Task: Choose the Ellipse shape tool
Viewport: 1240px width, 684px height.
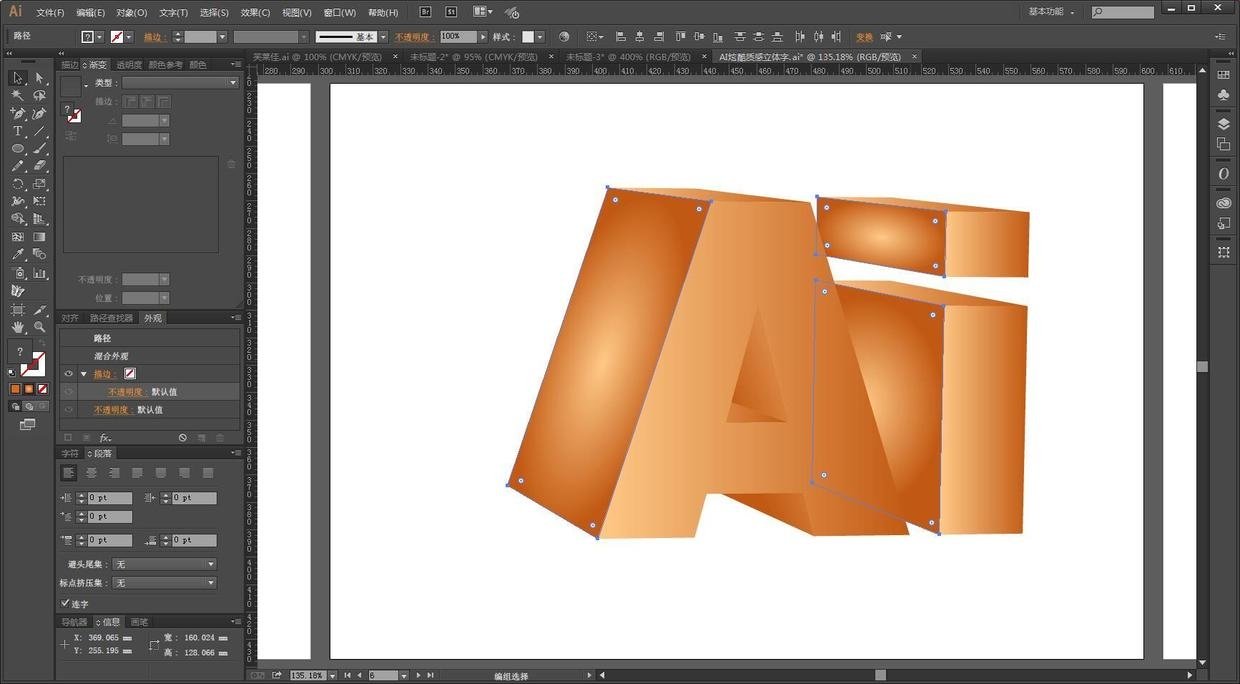Action: pos(18,149)
